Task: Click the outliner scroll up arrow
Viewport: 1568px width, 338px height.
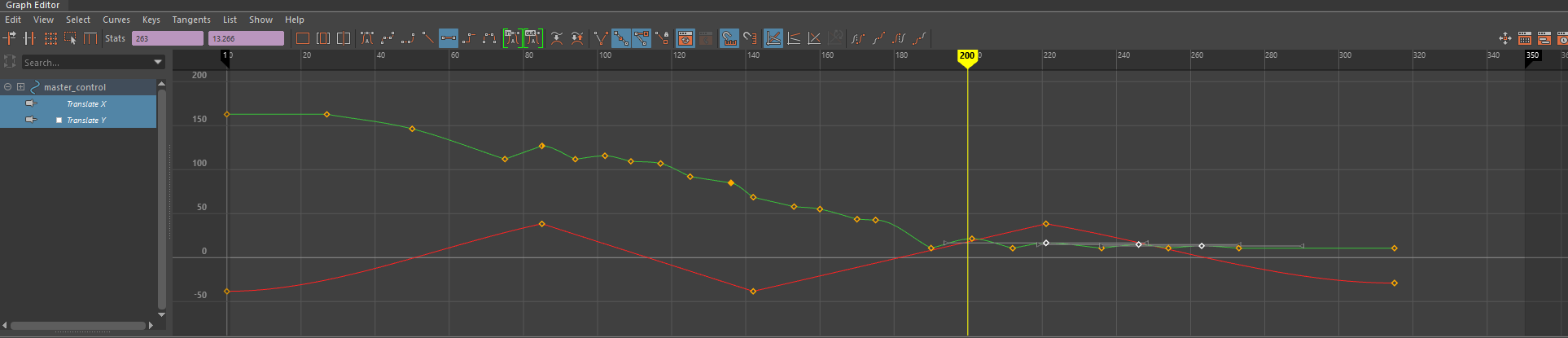Action: click(161, 84)
